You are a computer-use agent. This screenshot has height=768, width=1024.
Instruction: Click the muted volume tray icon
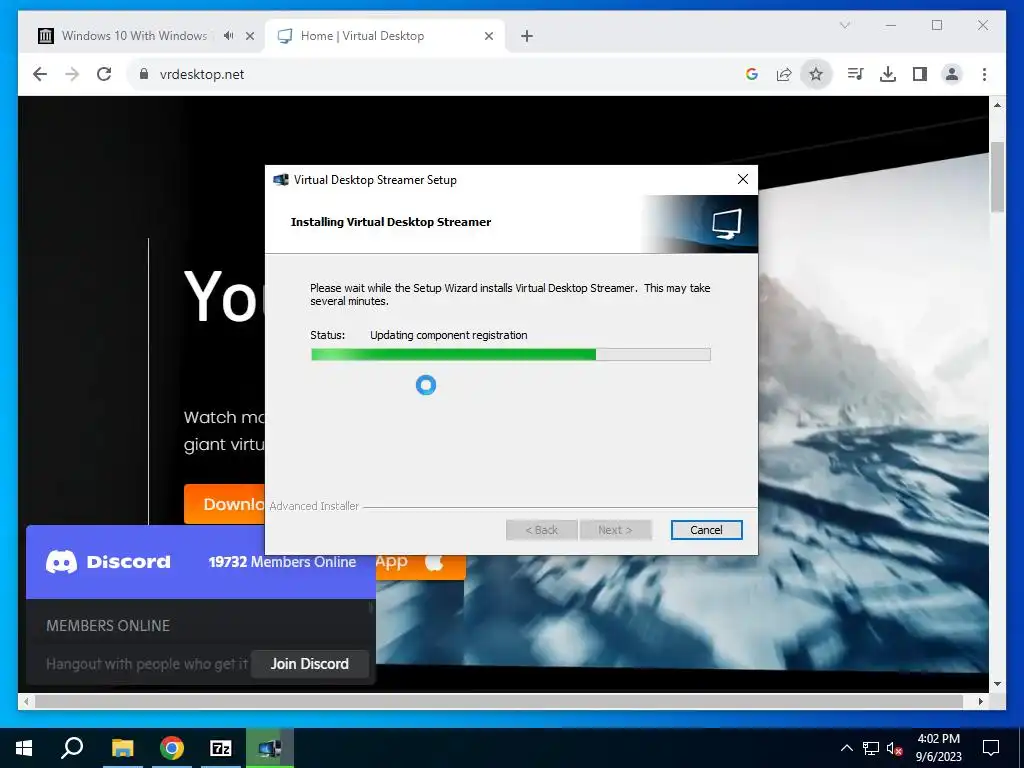tap(895, 748)
